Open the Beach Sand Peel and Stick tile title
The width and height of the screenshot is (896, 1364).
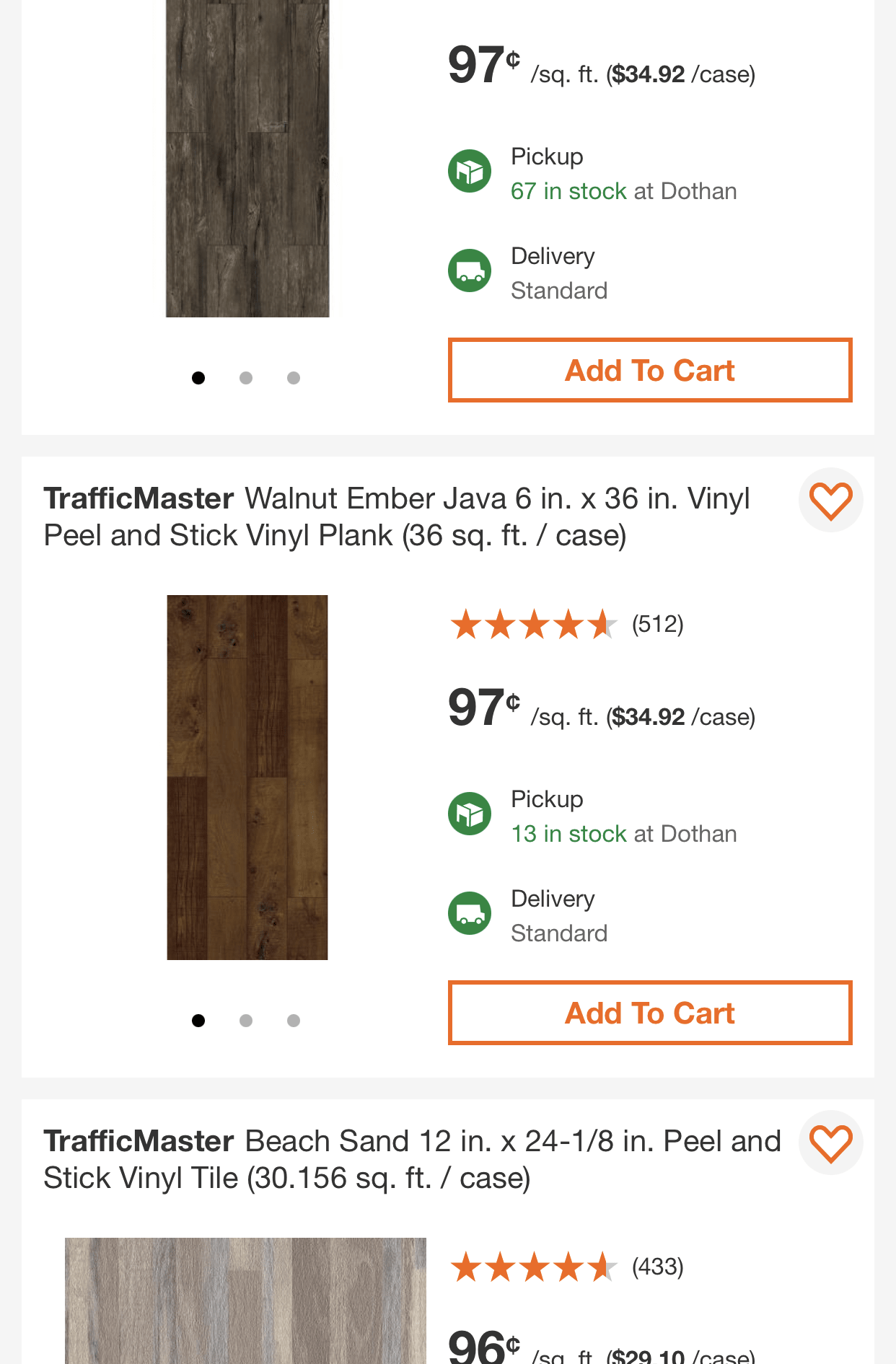tap(412, 1160)
